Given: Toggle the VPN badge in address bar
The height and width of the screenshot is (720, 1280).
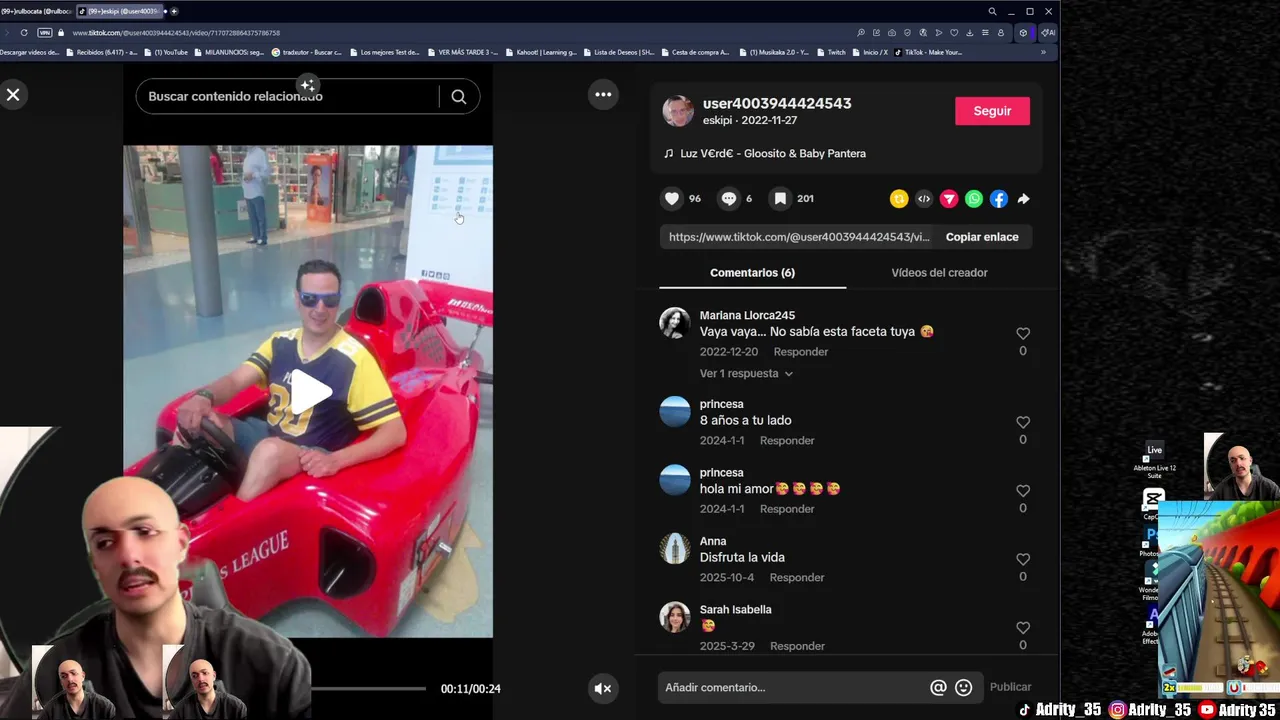Looking at the screenshot, I should click(x=44, y=32).
